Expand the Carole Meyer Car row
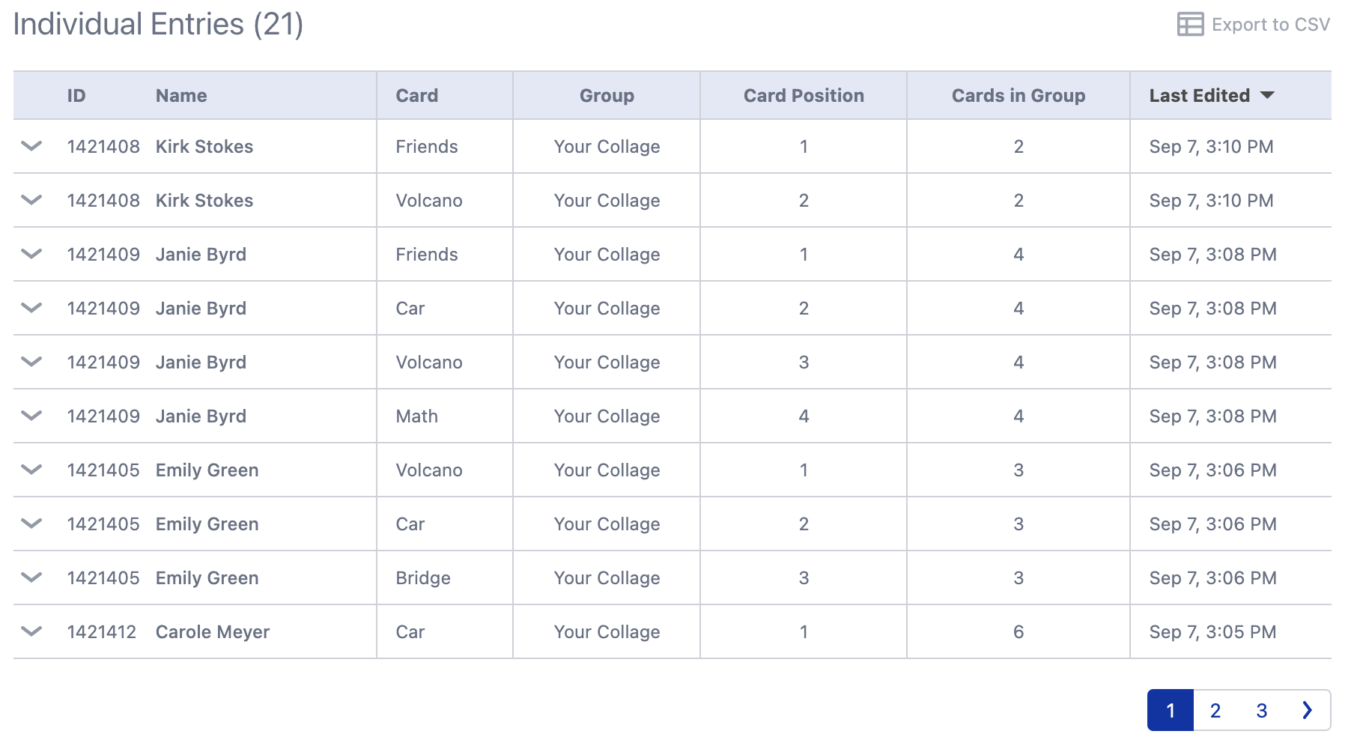 (x=32, y=632)
